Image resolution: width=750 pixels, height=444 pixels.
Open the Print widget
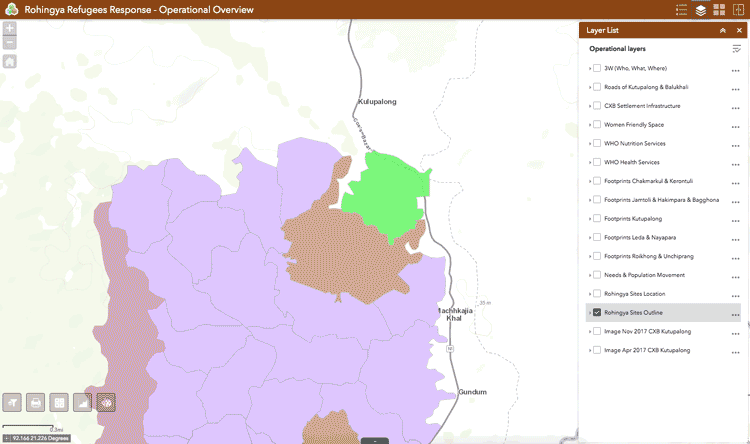(x=36, y=402)
